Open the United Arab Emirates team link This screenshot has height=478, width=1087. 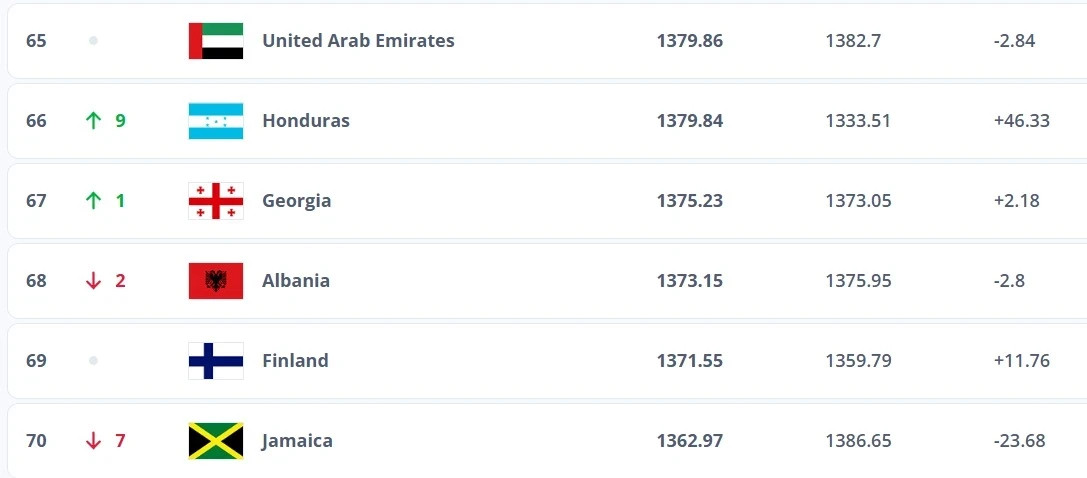click(358, 41)
